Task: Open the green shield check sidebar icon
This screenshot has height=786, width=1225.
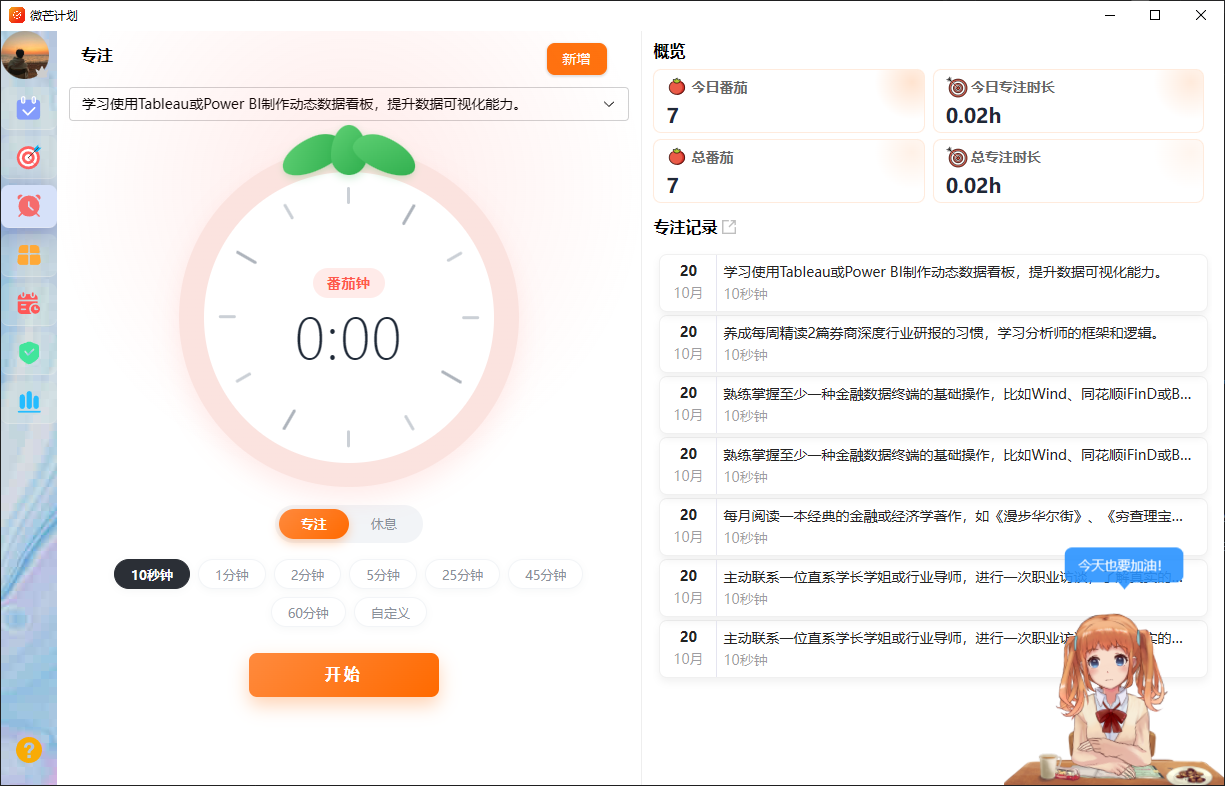Action: point(29,353)
